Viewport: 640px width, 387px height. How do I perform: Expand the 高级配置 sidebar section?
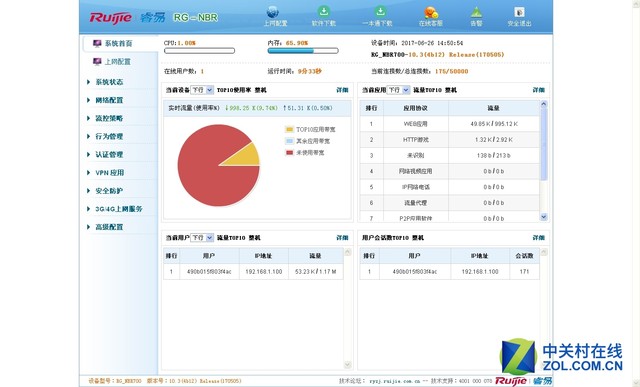[x=109, y=227]
